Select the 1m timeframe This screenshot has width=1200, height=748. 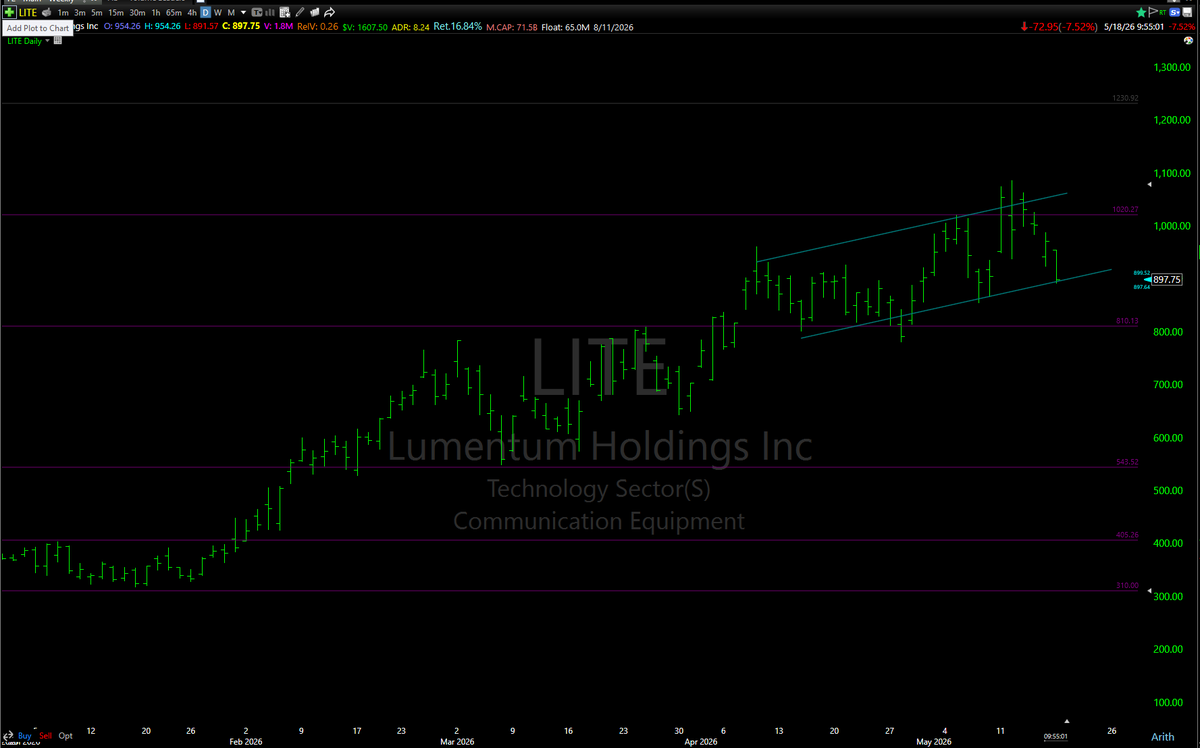tap(63, 13)
